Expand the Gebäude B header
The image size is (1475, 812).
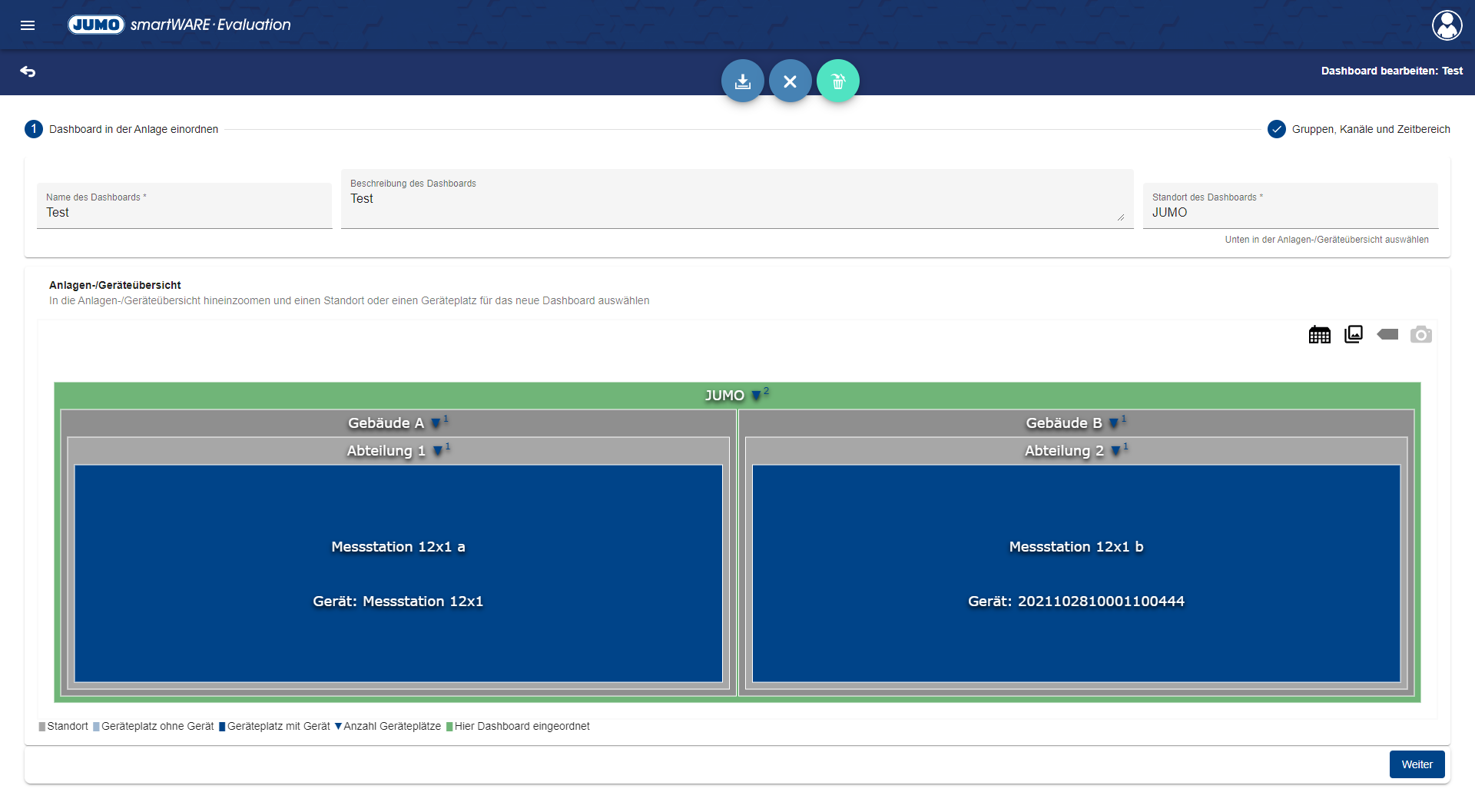click(1113, 423)
